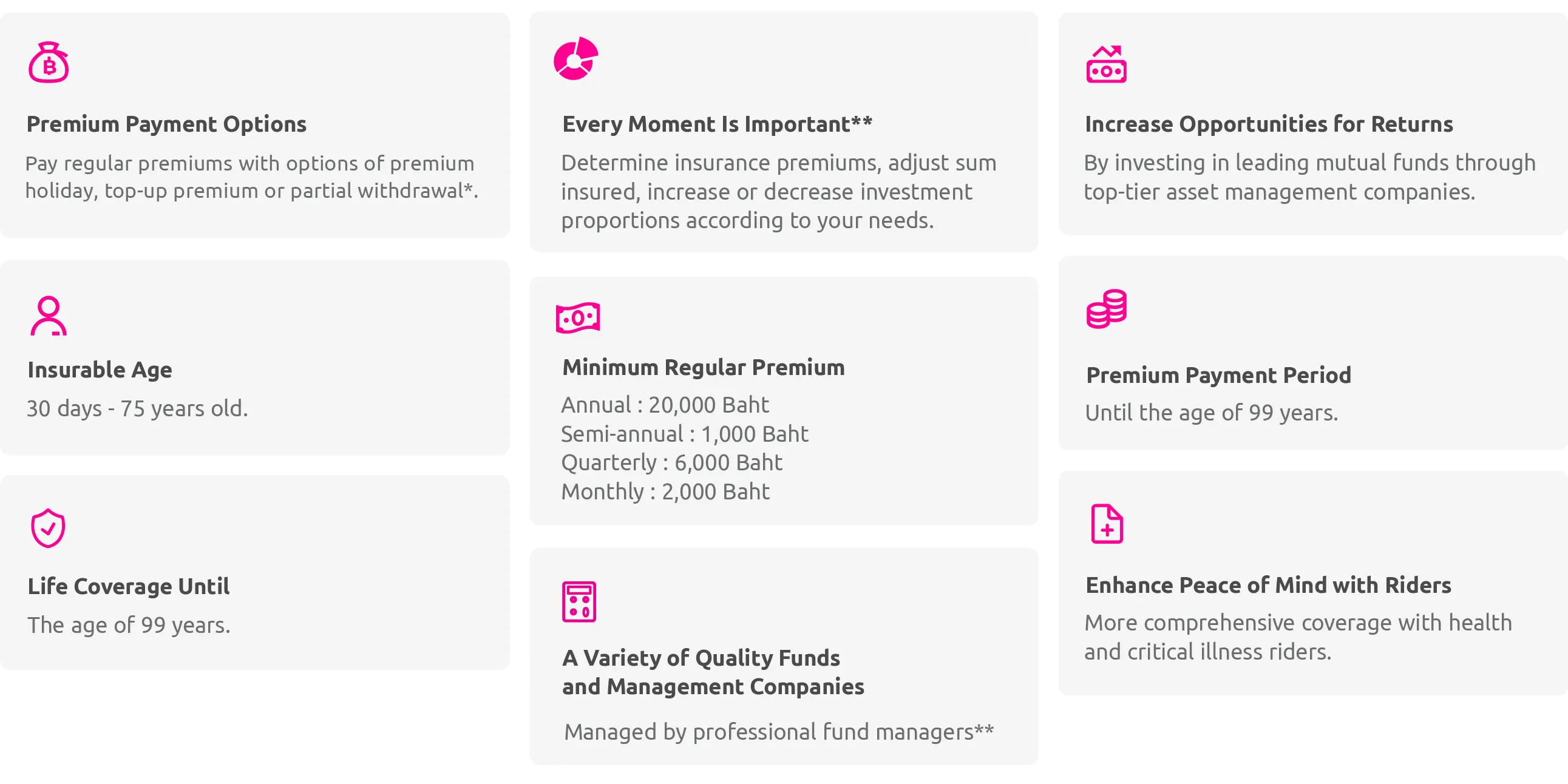1568x784 pixels.
Task: Click the banknote with rising arrow icon
Action: (x=1106, y=64)
